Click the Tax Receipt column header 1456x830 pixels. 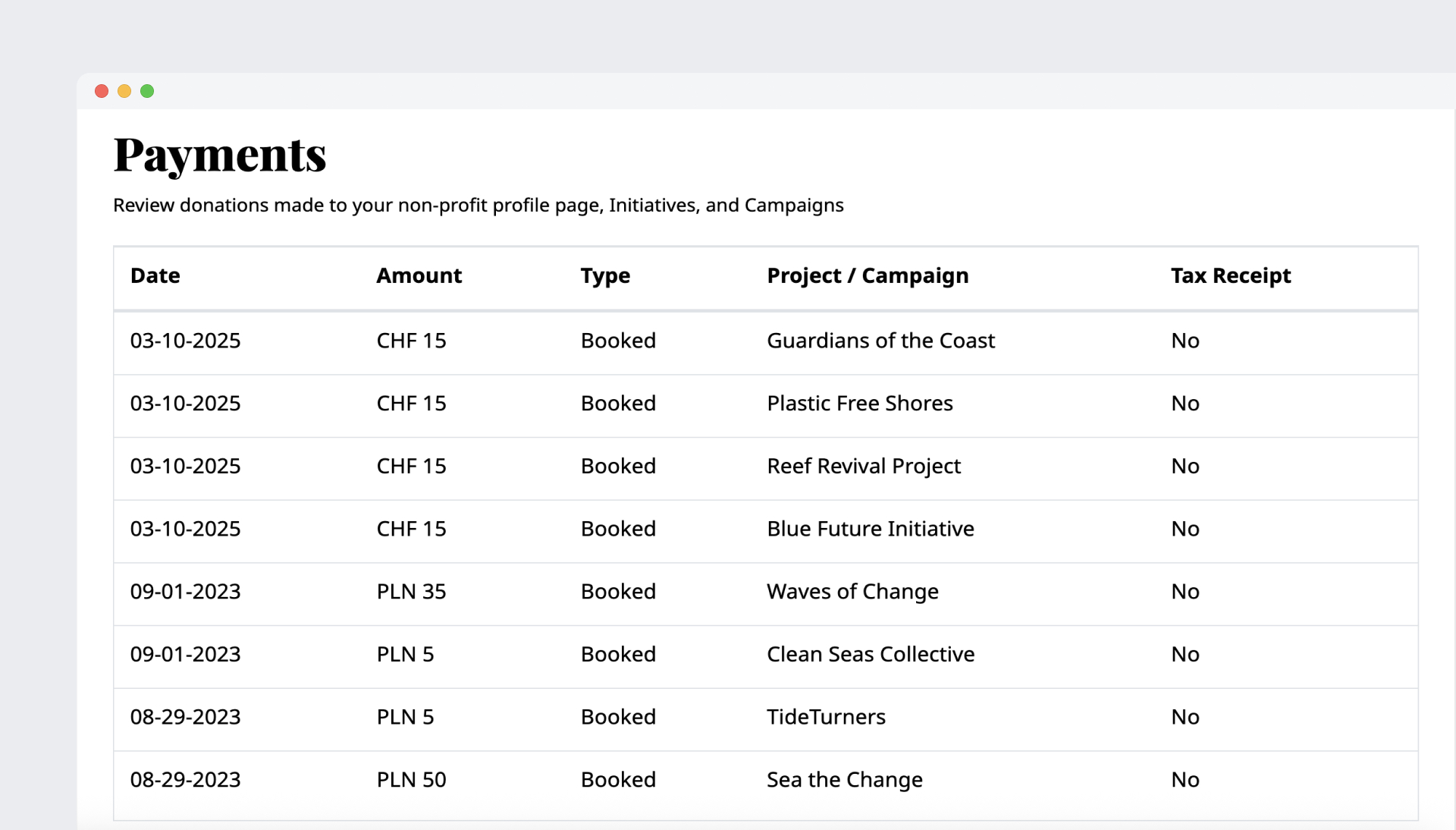pyautogui.click(x=1230, y=275)
